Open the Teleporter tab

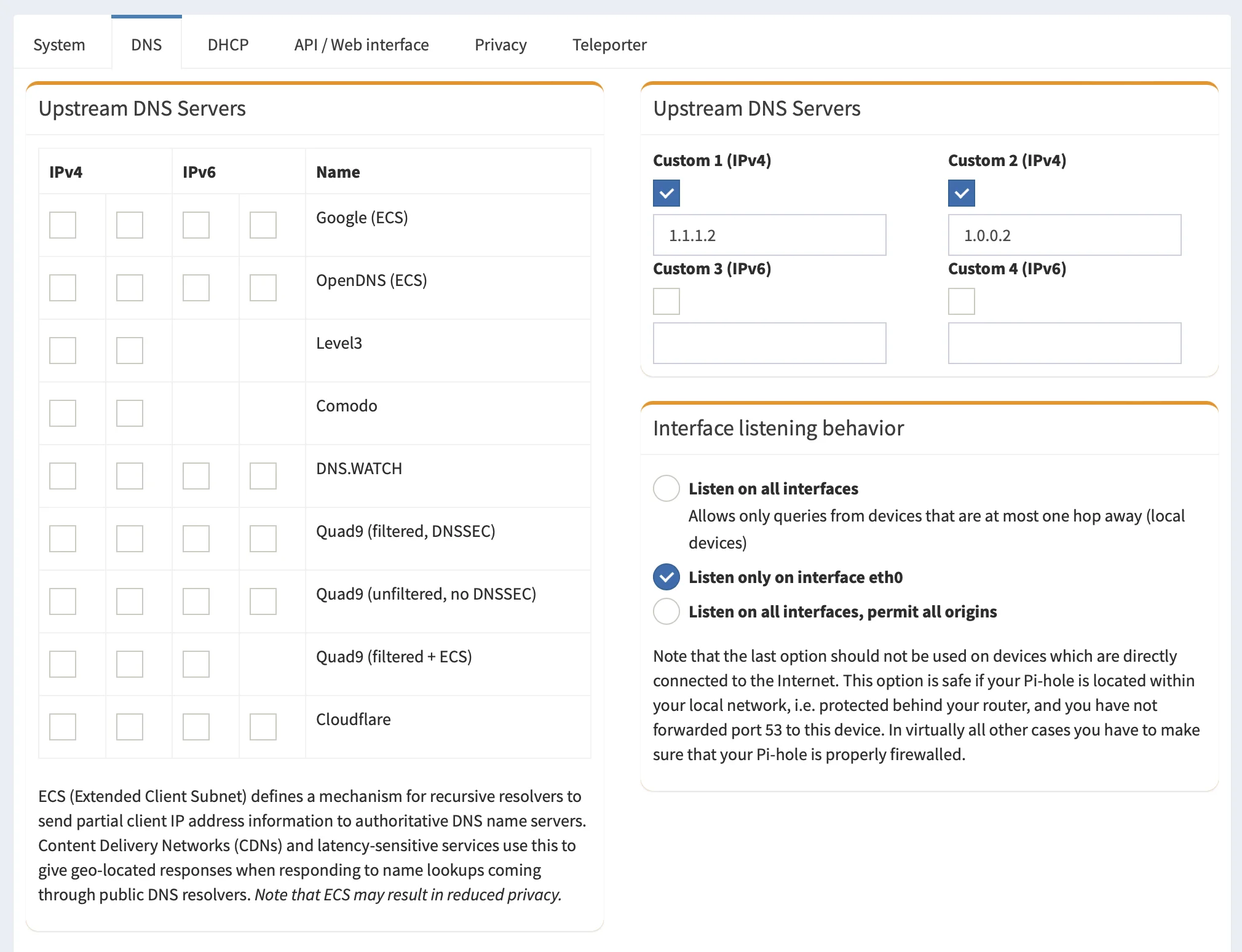point(609,45)
